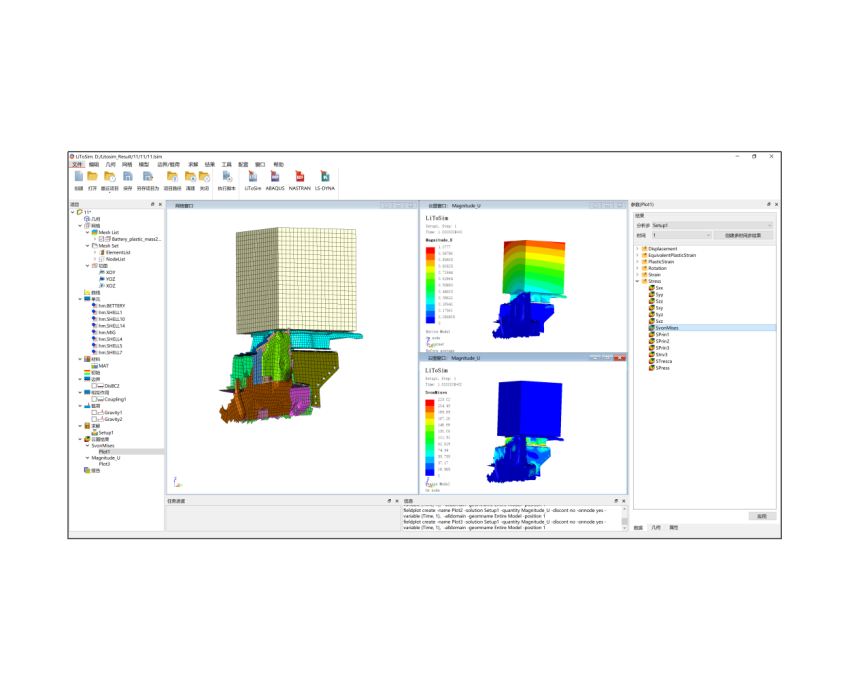Click the New (创建) project toolbar icon
The image size is (850, 680).
click(79, 176)
